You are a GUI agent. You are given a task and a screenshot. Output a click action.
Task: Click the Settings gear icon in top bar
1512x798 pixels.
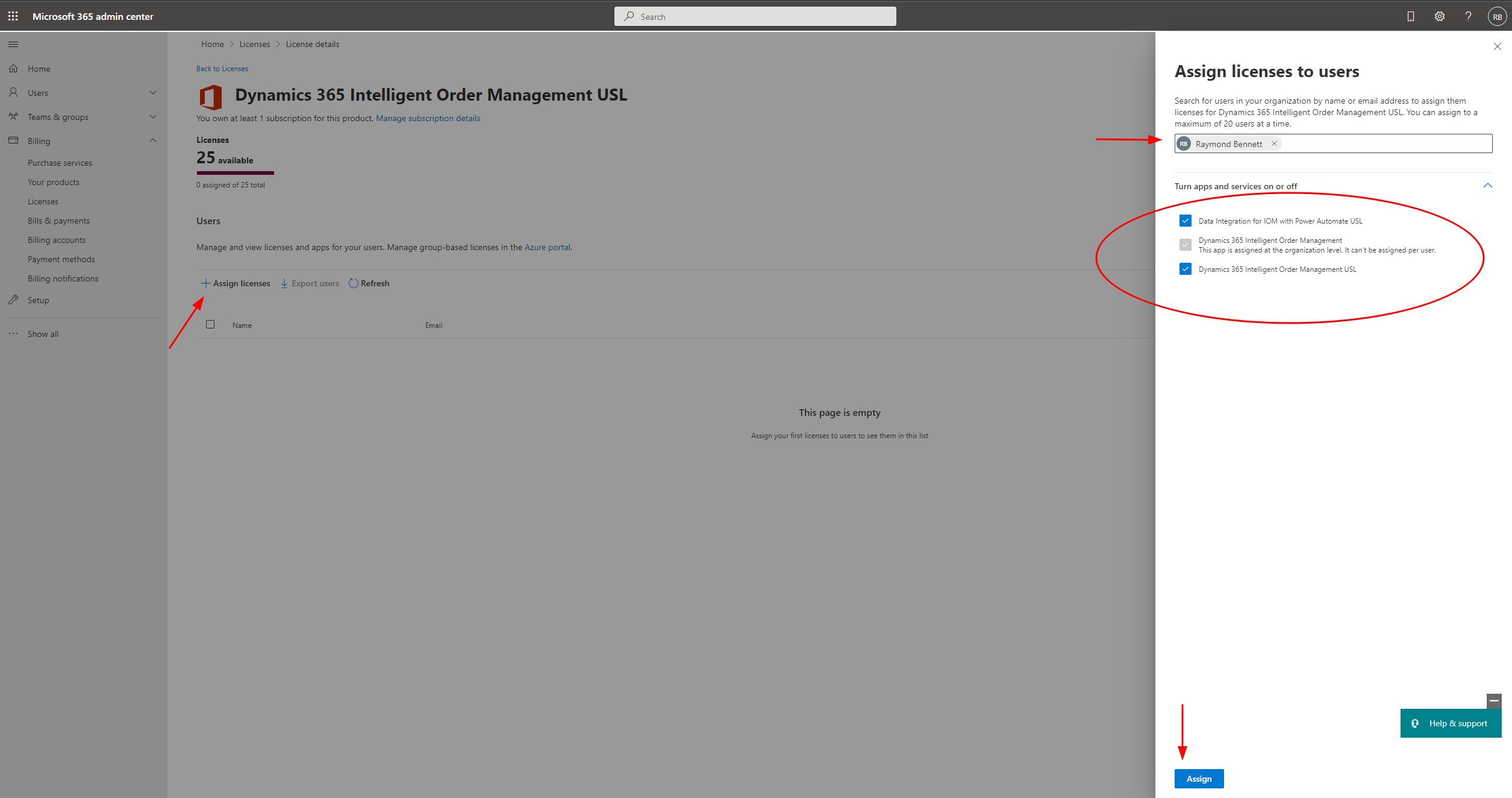(1440, 16)
